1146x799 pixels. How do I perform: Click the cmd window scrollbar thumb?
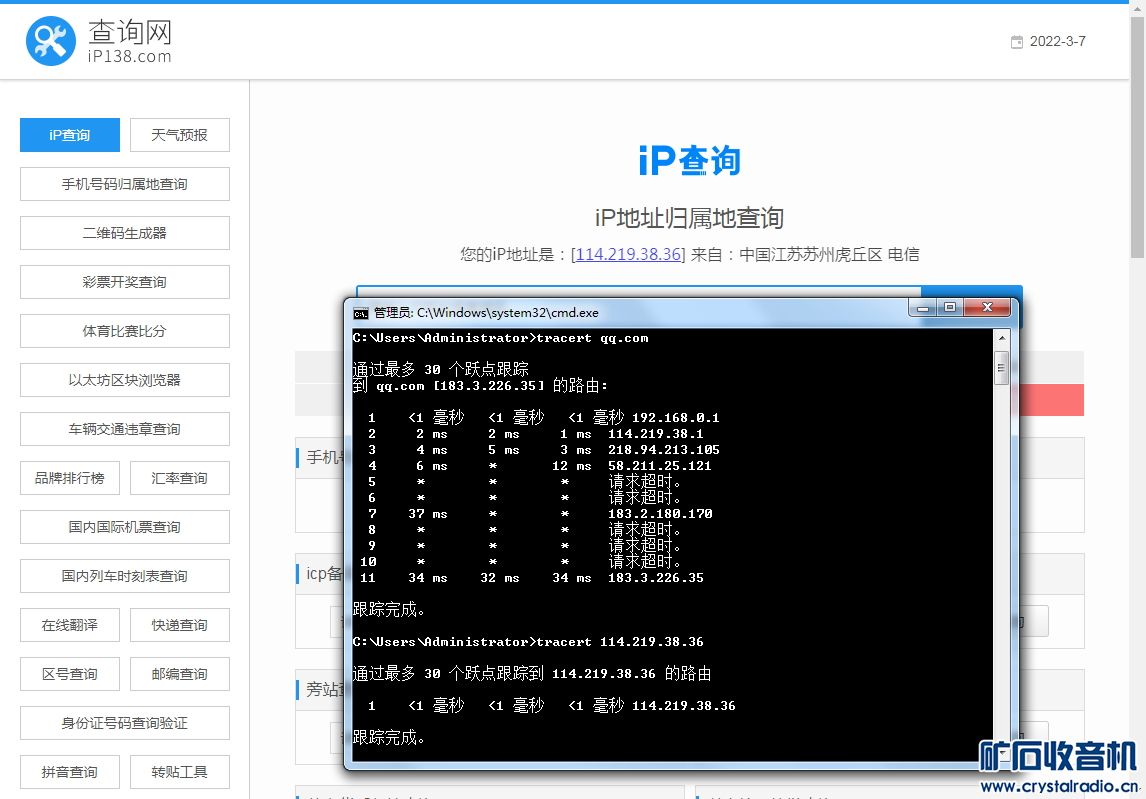(x=1002, y=368)
